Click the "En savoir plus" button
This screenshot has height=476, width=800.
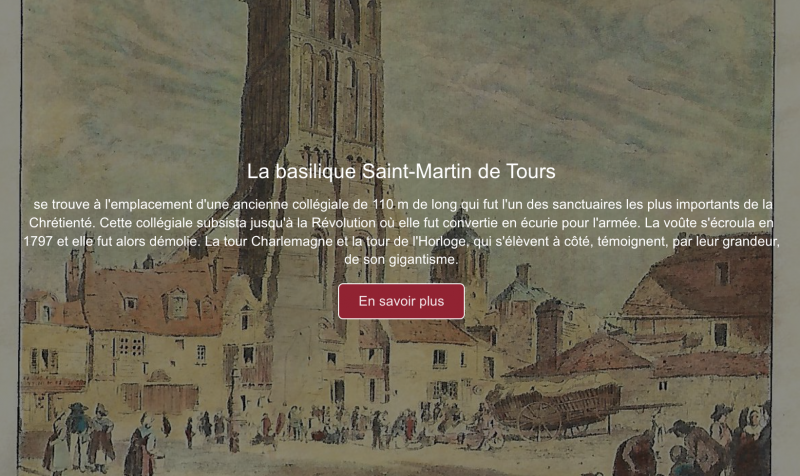[x=401, y=301]
